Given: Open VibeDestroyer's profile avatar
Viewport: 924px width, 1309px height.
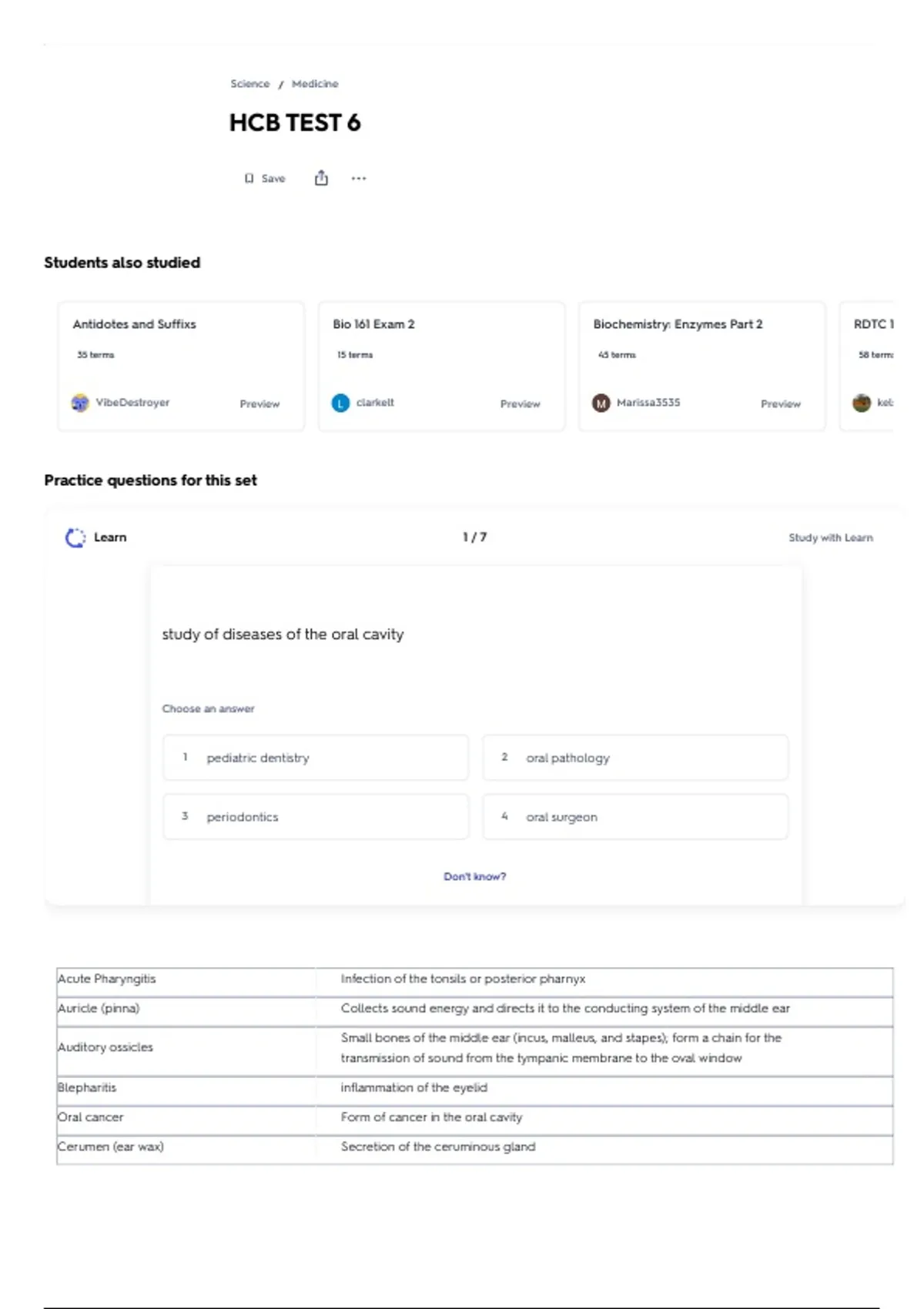Looking at the screenshot, I should (x=80, y=403).
